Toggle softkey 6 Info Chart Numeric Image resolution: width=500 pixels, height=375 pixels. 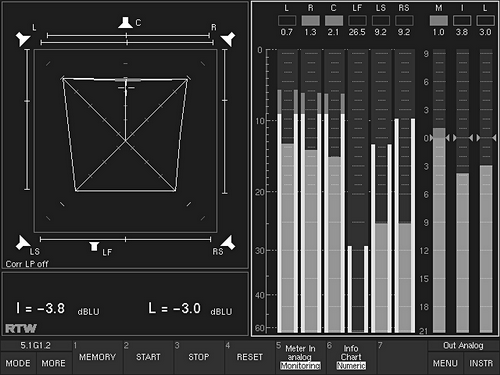pos(351,357)
